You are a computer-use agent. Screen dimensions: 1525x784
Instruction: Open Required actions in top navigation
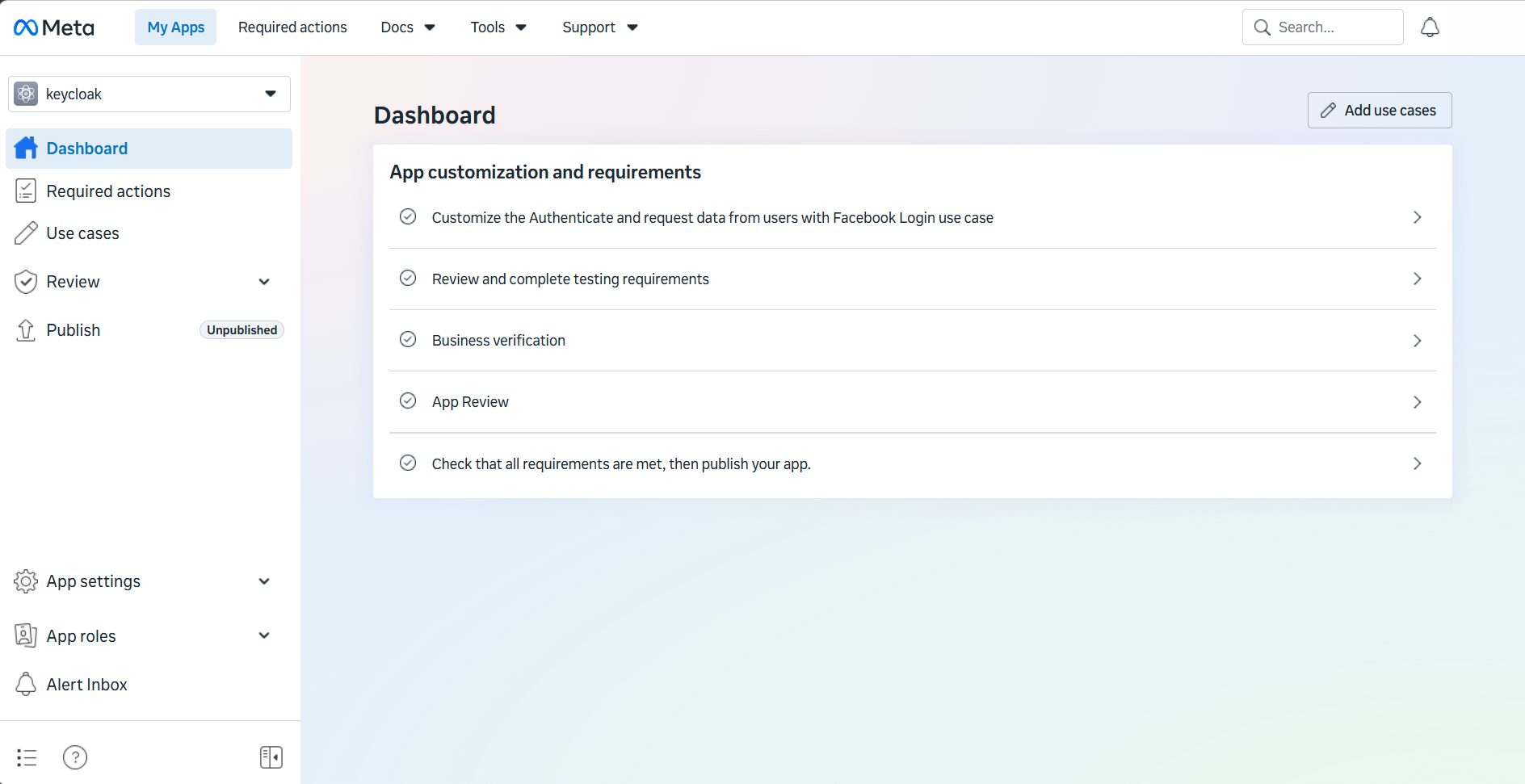[292, 27]
